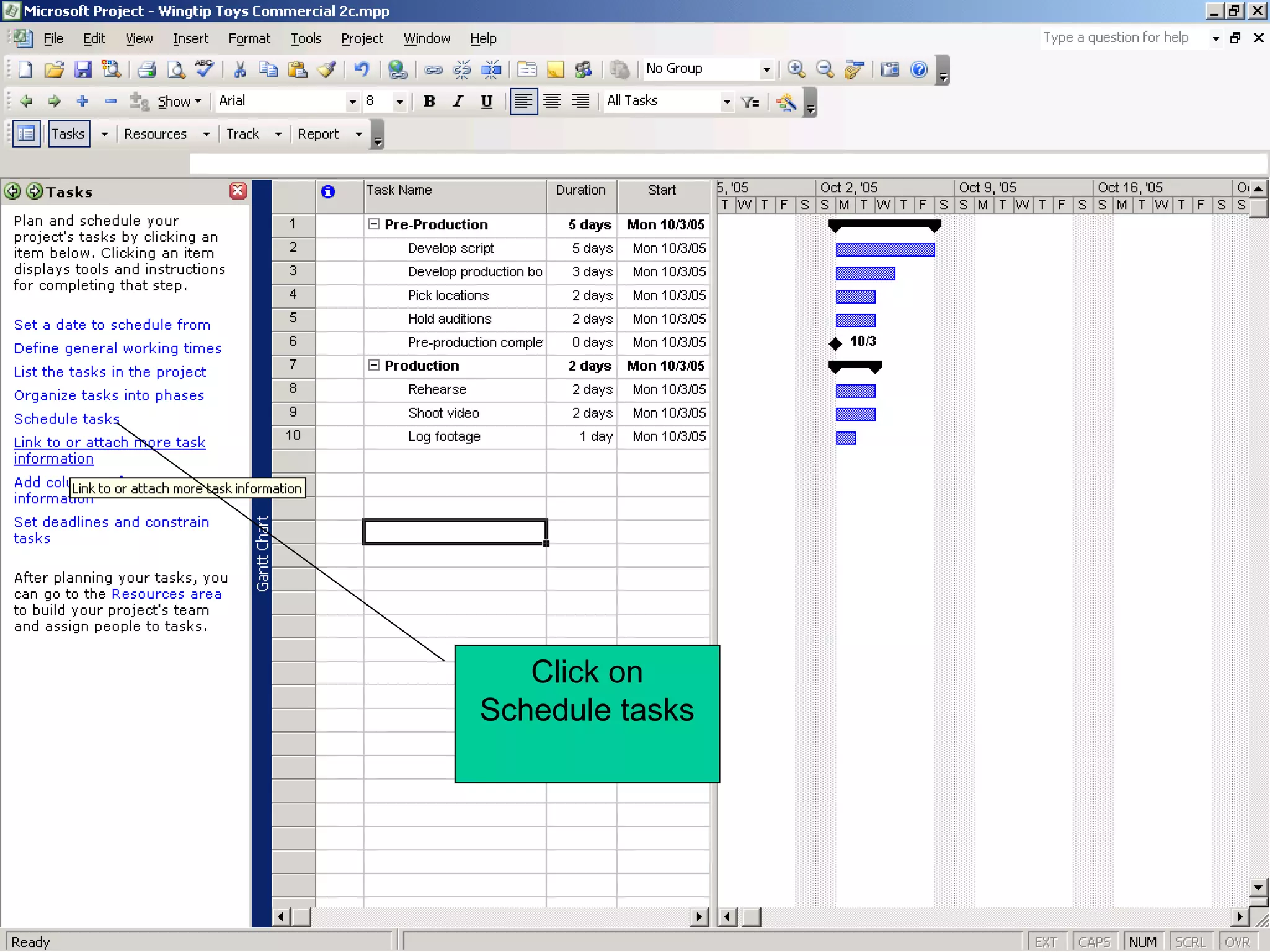Click Set a date to schedule from

[x=112, y=325]
